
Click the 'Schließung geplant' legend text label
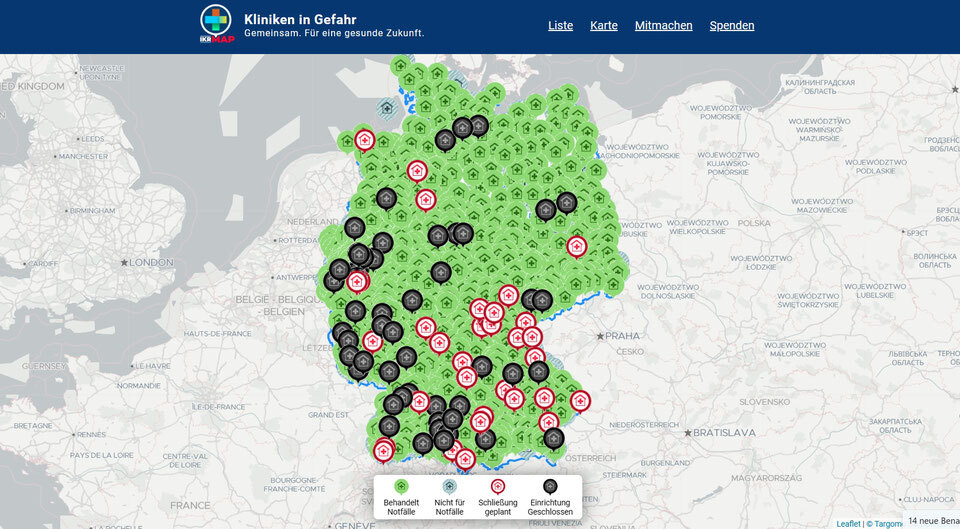(498, 507)
